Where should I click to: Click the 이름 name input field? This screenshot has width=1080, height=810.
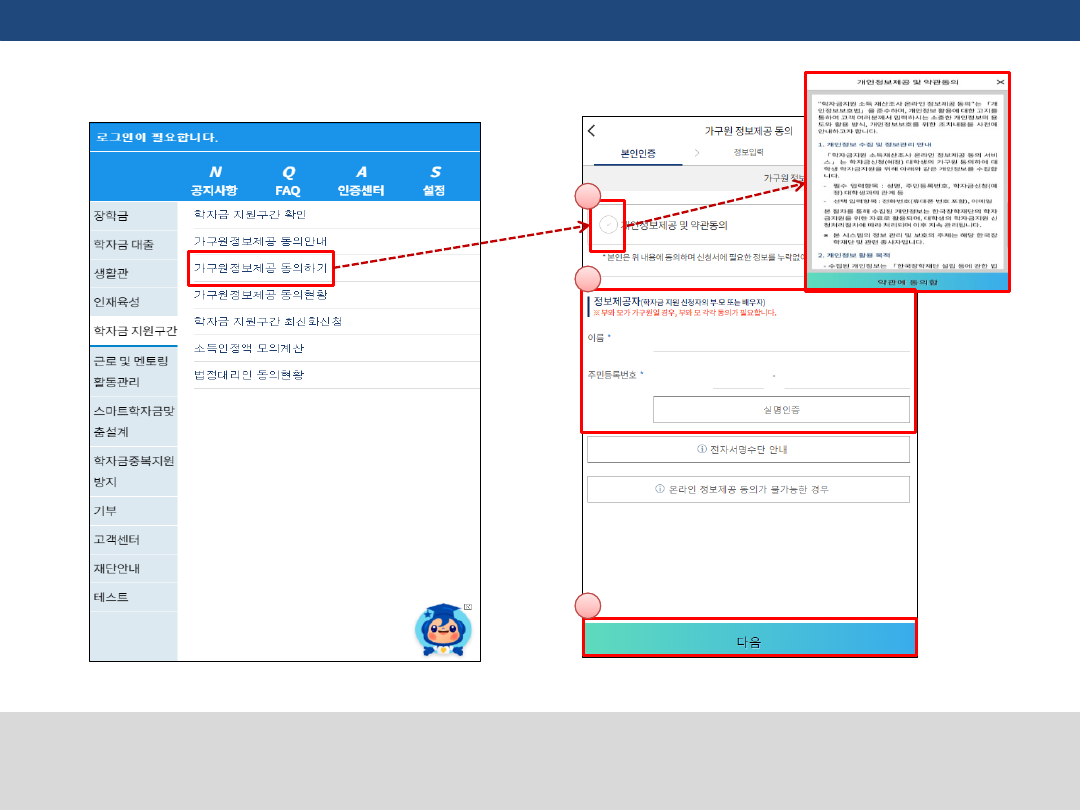[x=781, y=339]
